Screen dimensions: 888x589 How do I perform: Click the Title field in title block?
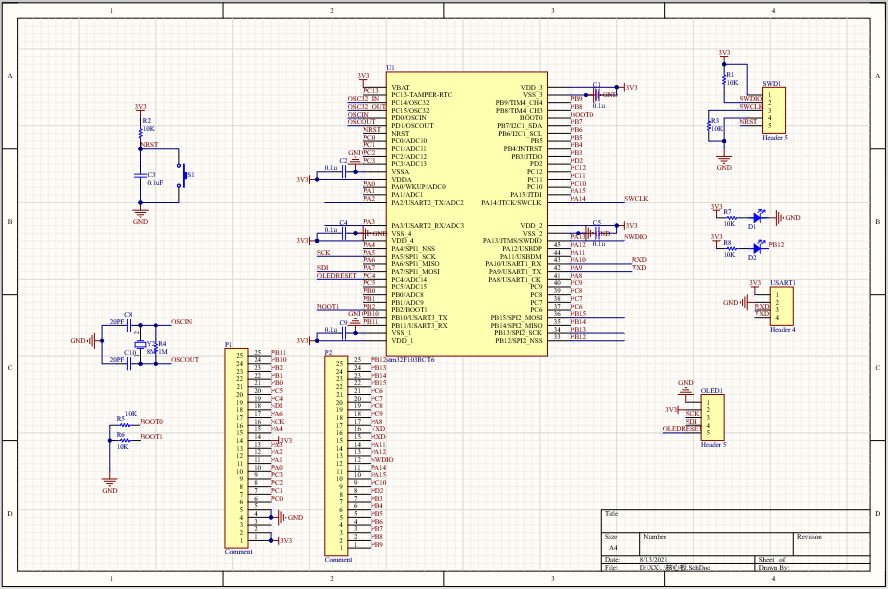[x=736, y=521]
